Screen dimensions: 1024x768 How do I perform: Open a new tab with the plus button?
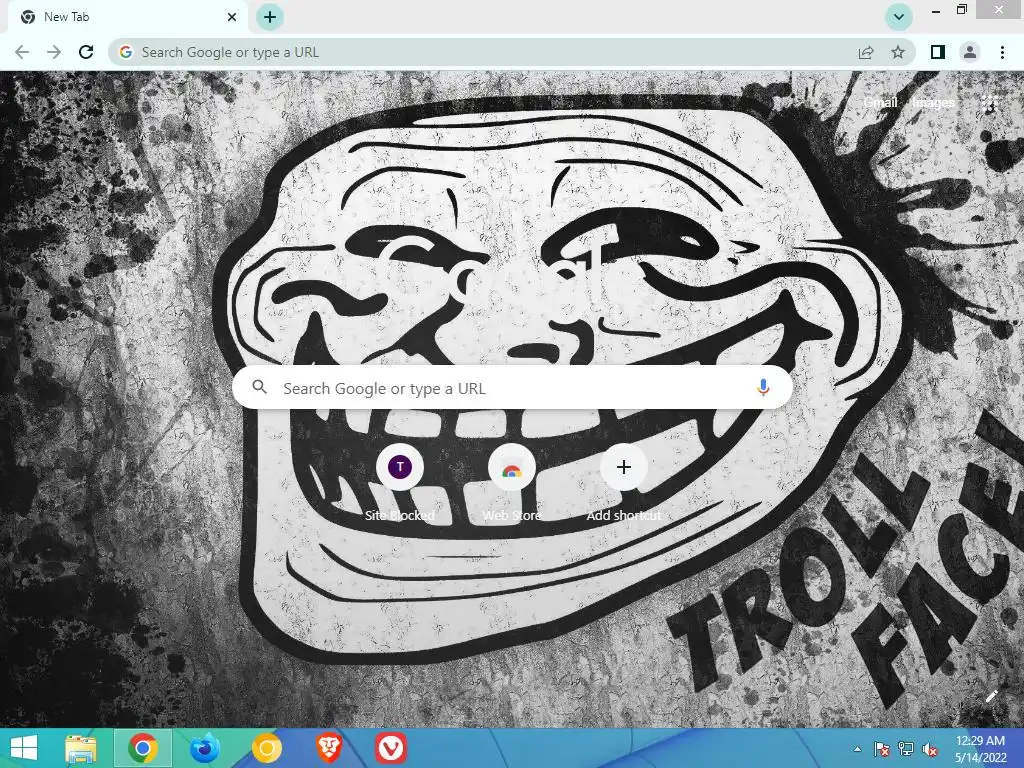[270, 17]
